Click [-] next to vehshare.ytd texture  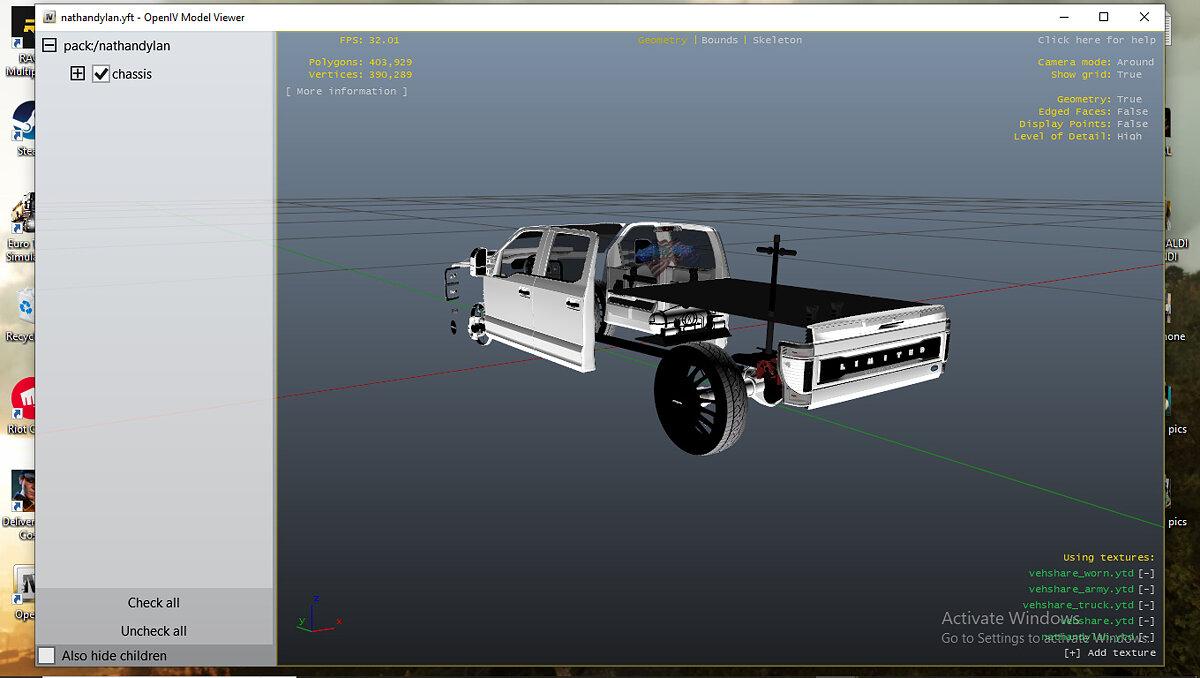pyautogui.click(x=1146, y=621)
